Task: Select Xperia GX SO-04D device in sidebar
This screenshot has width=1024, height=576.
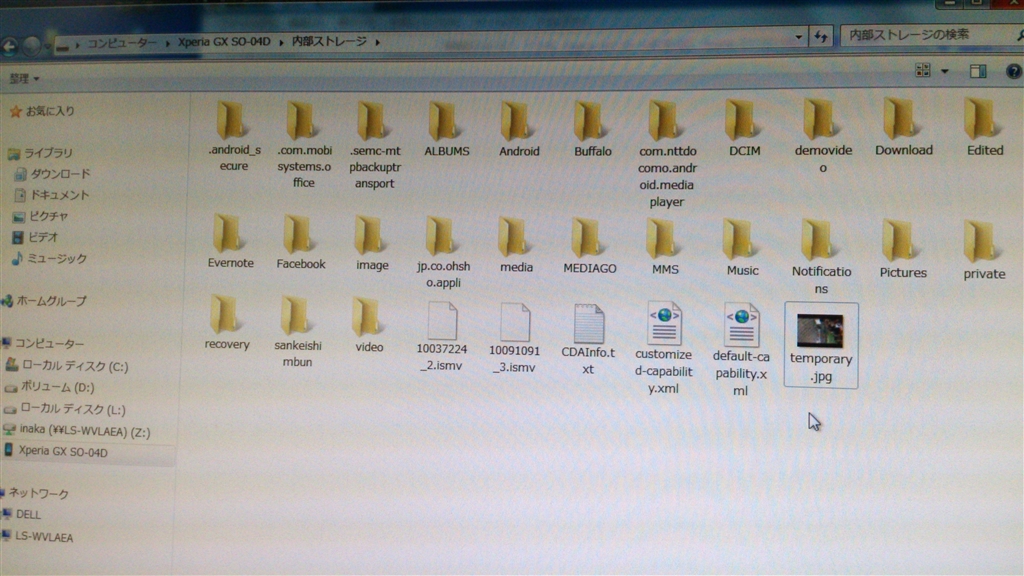Action: tap(62, 452)
